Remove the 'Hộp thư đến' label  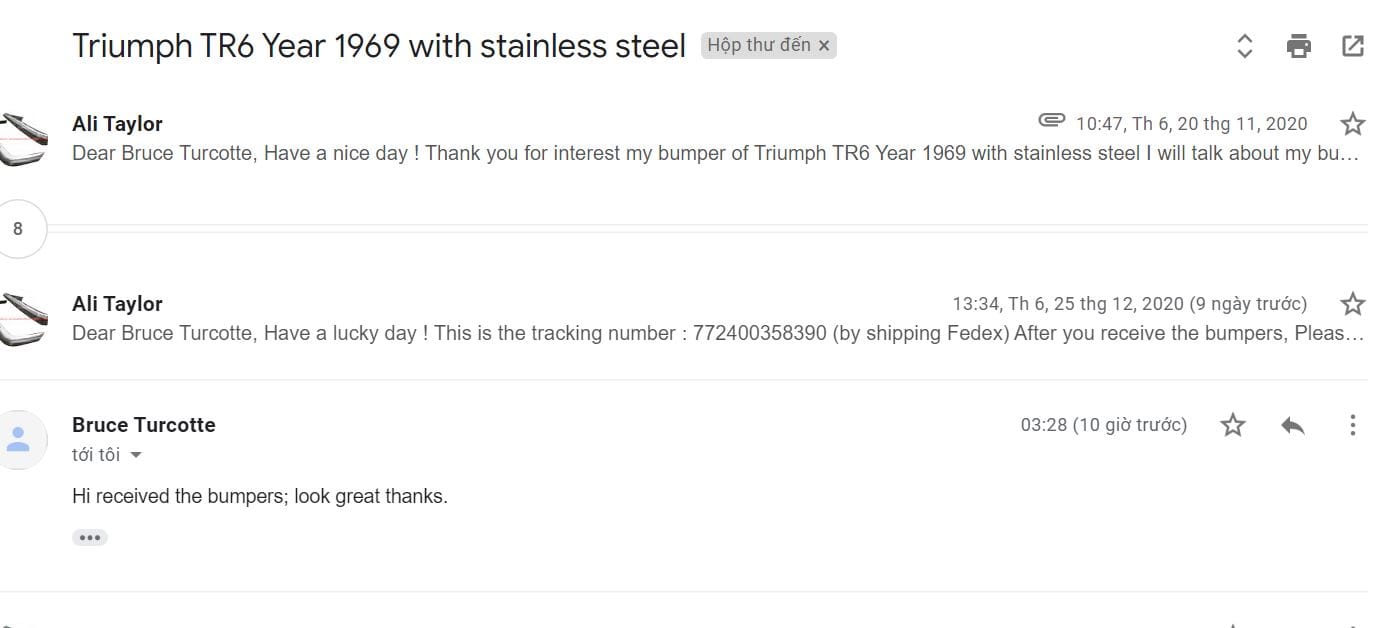(824, 46)
